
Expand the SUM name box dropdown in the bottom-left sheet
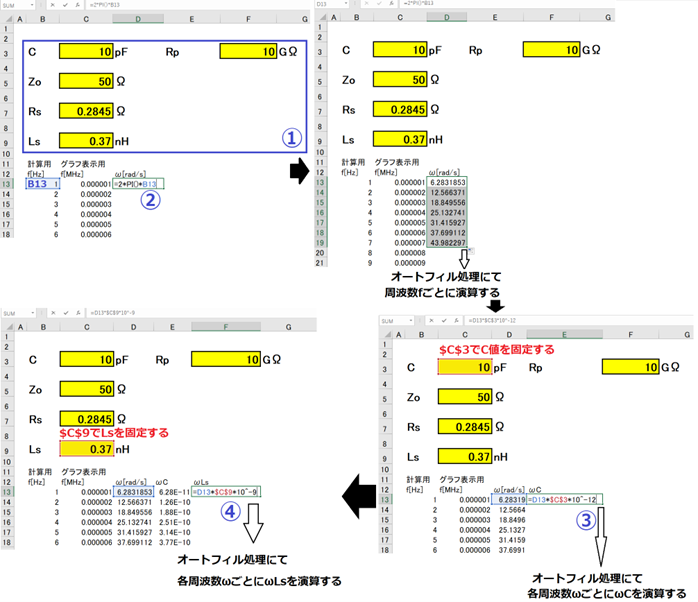(x=32, y=313)
